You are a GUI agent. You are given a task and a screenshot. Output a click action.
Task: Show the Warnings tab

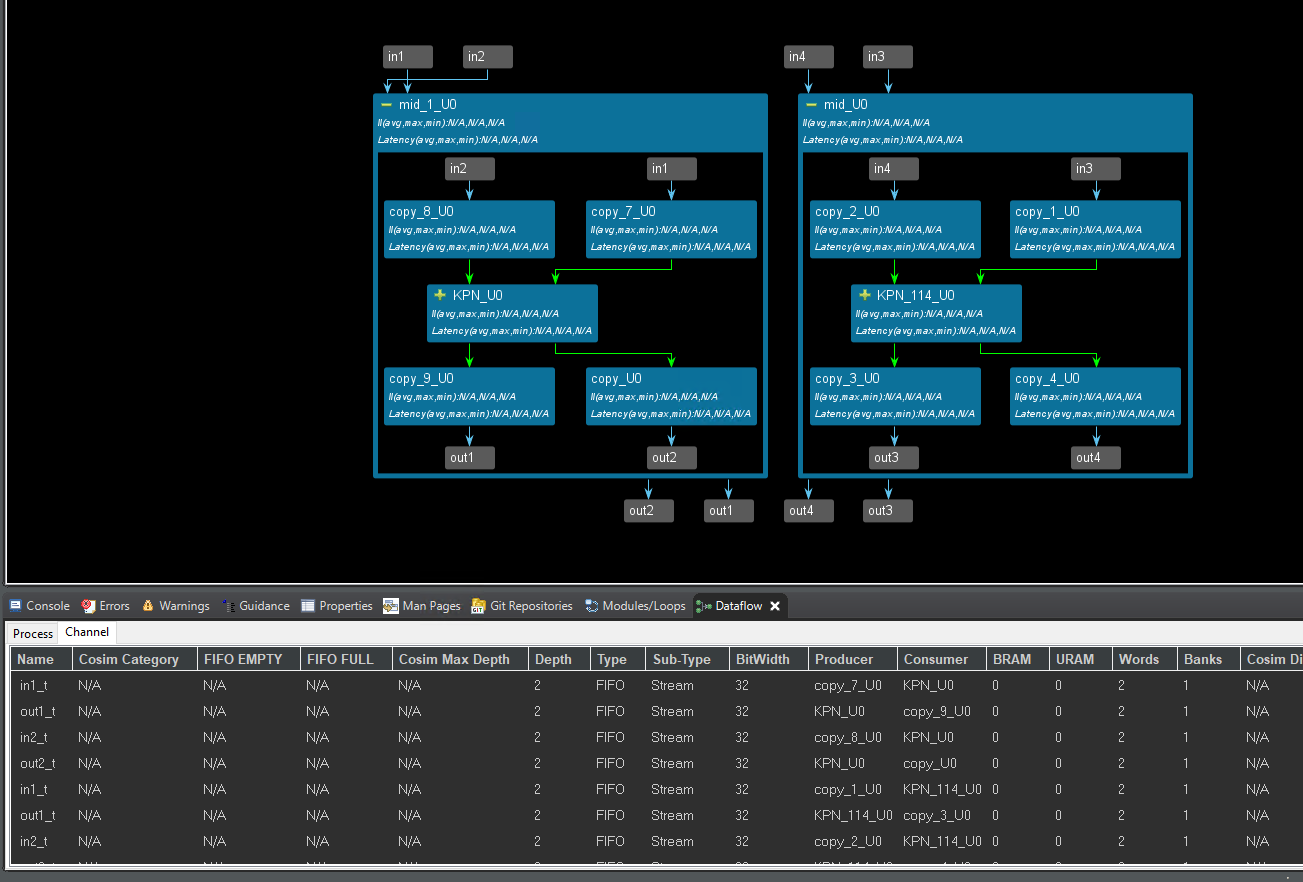176,606
